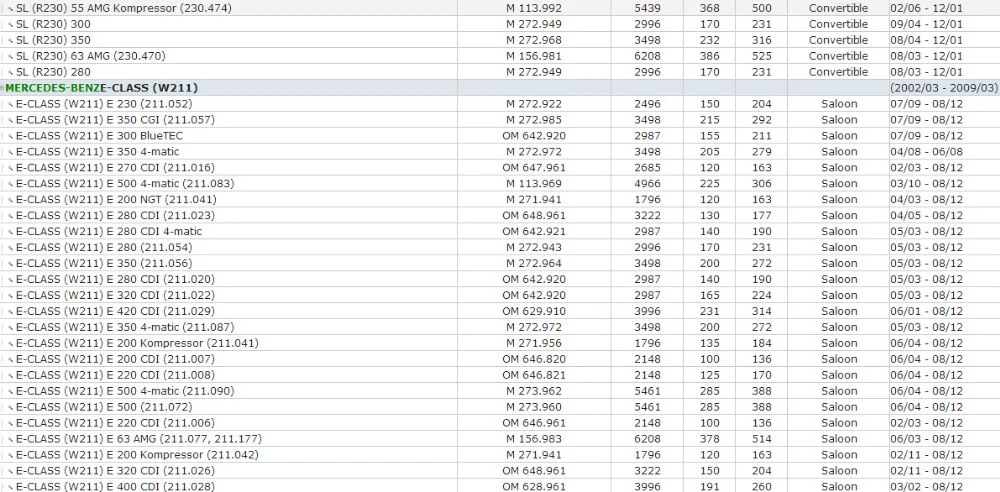
Task: Select E-CLASS (W211) E 200 Kompressor (211.042)
Action: coord(137,455)
